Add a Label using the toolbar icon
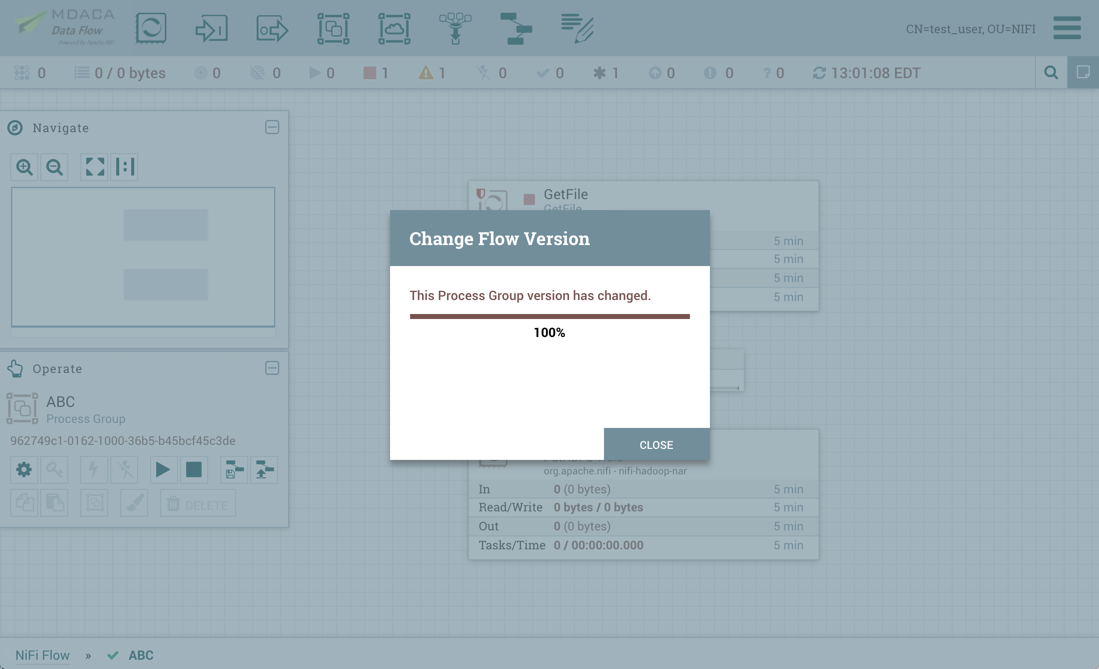Screen dimensions: 1099x669 577,28
